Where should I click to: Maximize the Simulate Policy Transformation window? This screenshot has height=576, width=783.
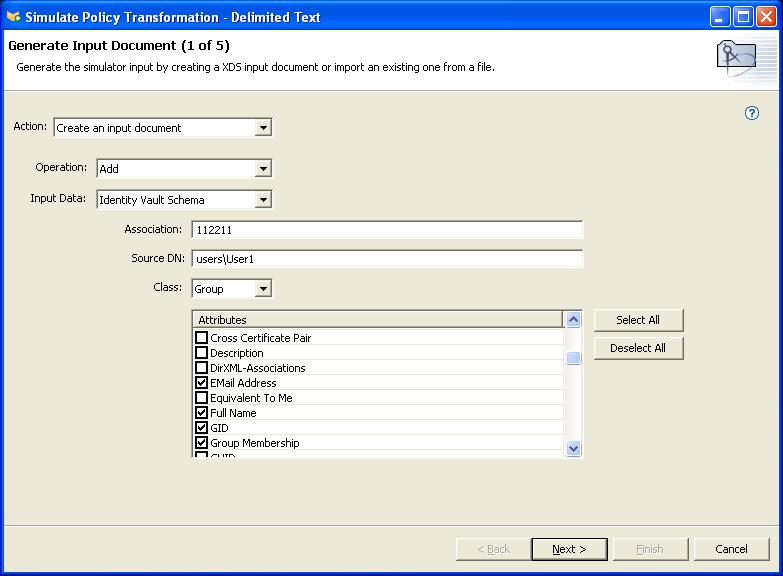743,17
